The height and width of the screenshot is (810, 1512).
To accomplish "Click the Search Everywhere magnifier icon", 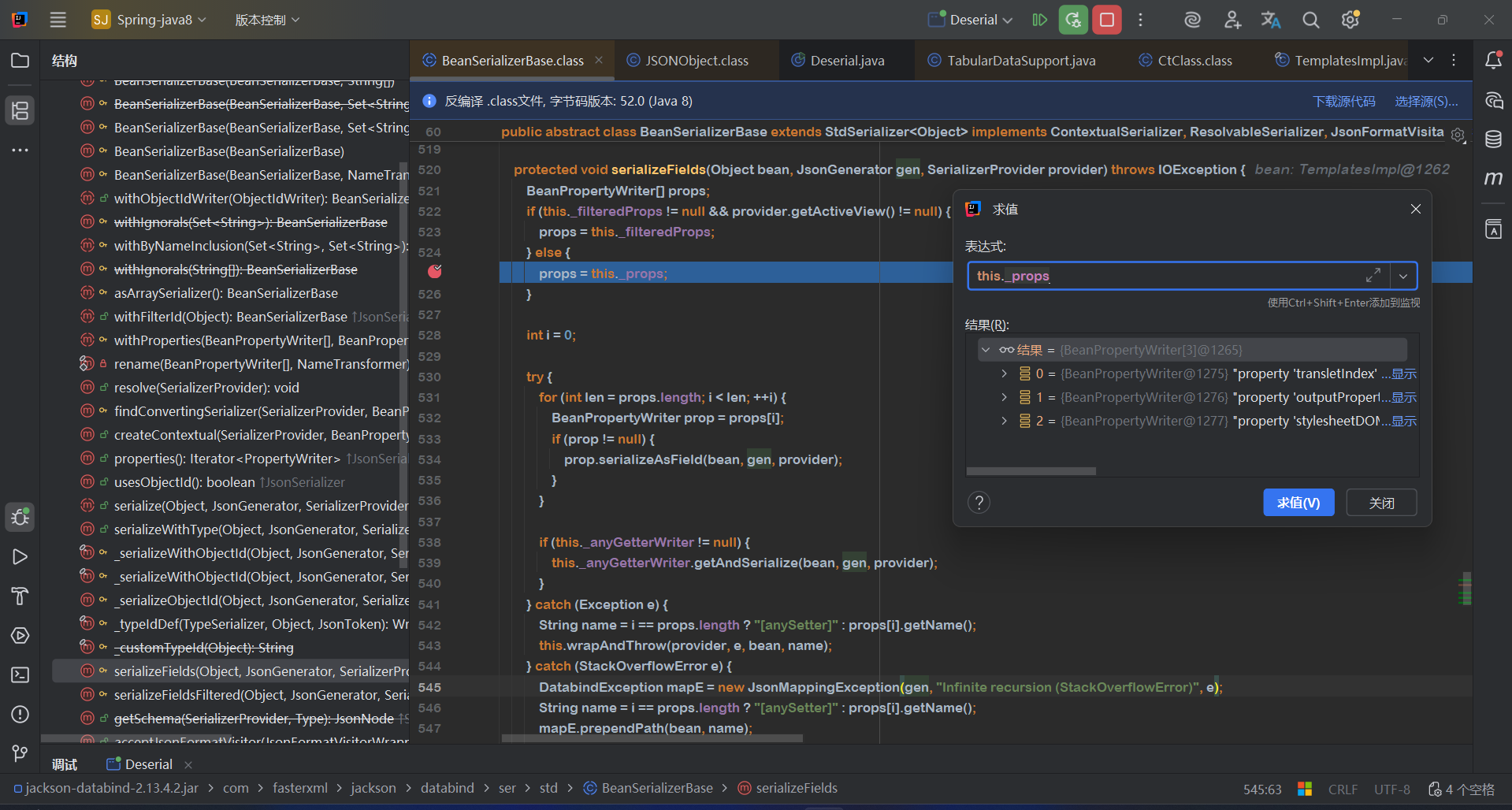I will 1310,20.
